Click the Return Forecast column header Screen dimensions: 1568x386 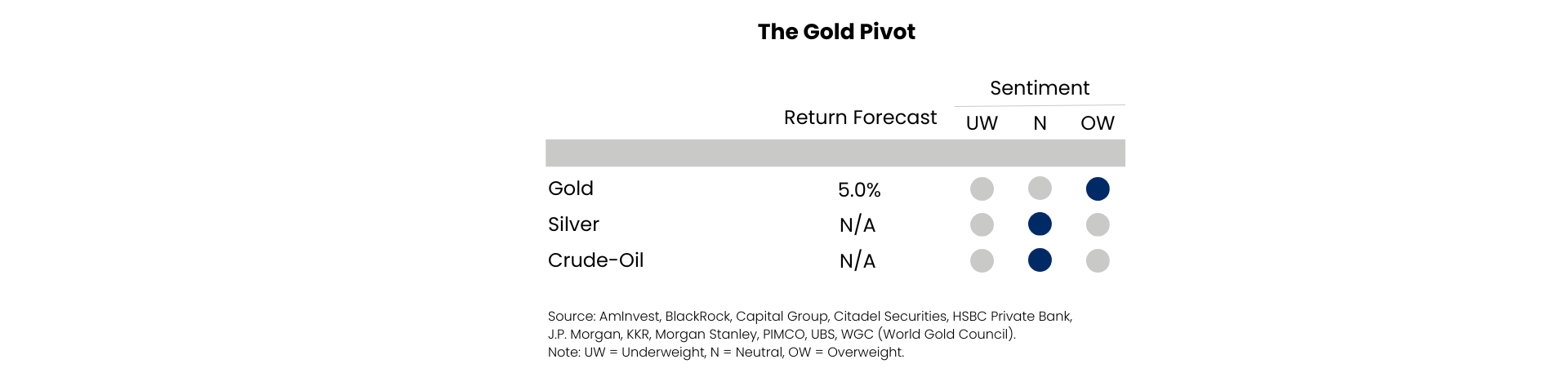tap(860, 118)
